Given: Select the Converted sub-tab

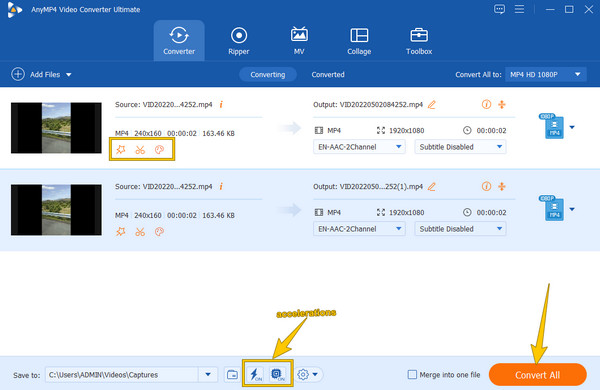Looking at the screenshot, I should pos(328,74).
